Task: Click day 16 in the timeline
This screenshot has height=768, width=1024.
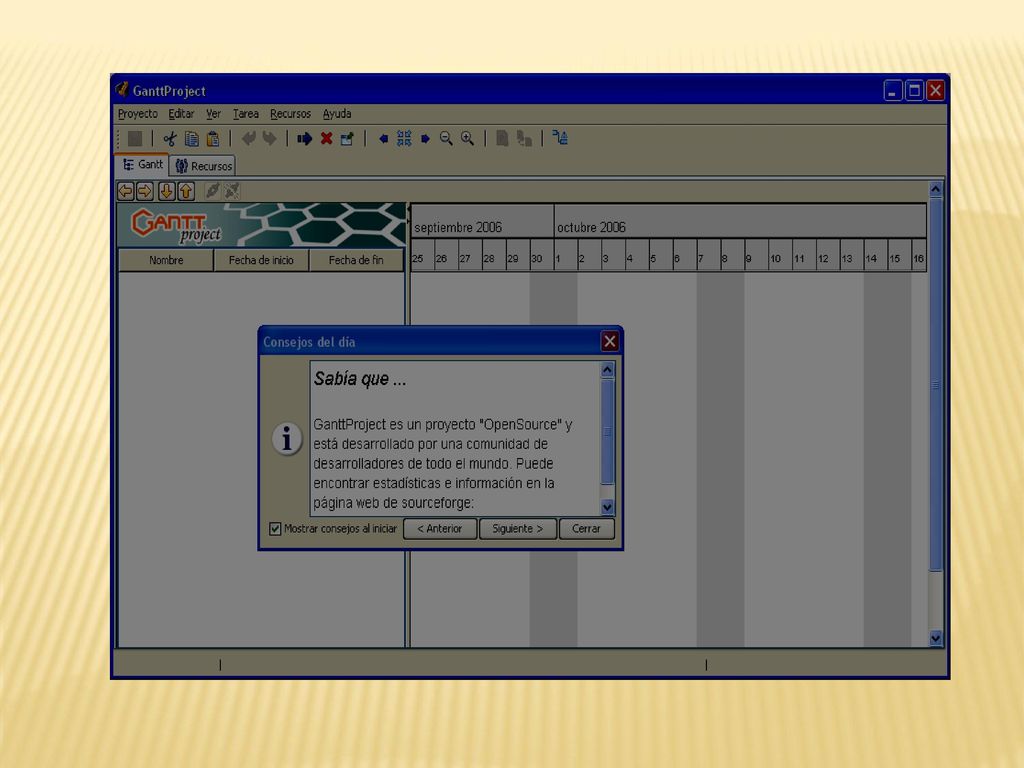Action: pyautogui.click(x=918, y=255)
